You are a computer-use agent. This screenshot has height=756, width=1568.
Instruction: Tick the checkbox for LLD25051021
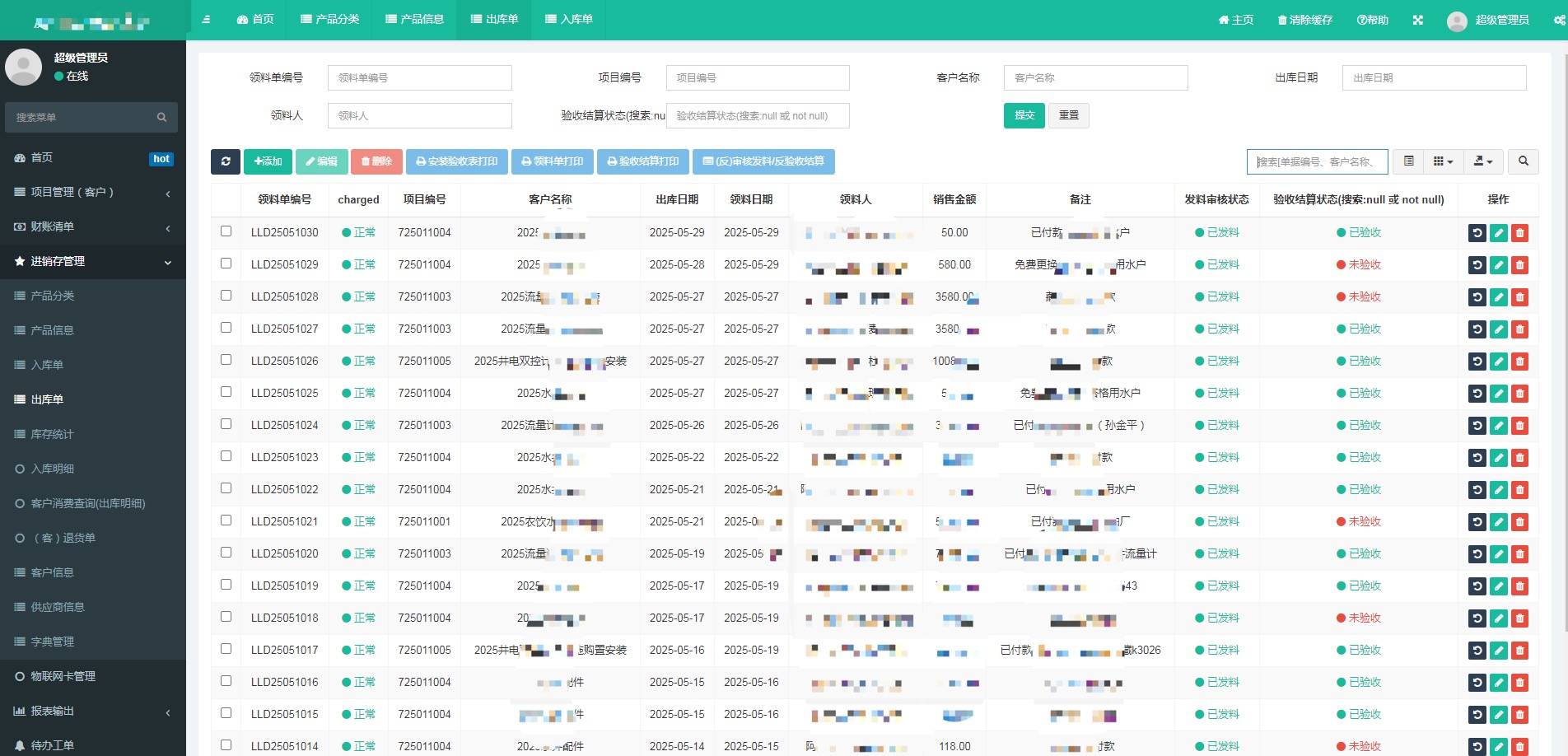point(226,520)
